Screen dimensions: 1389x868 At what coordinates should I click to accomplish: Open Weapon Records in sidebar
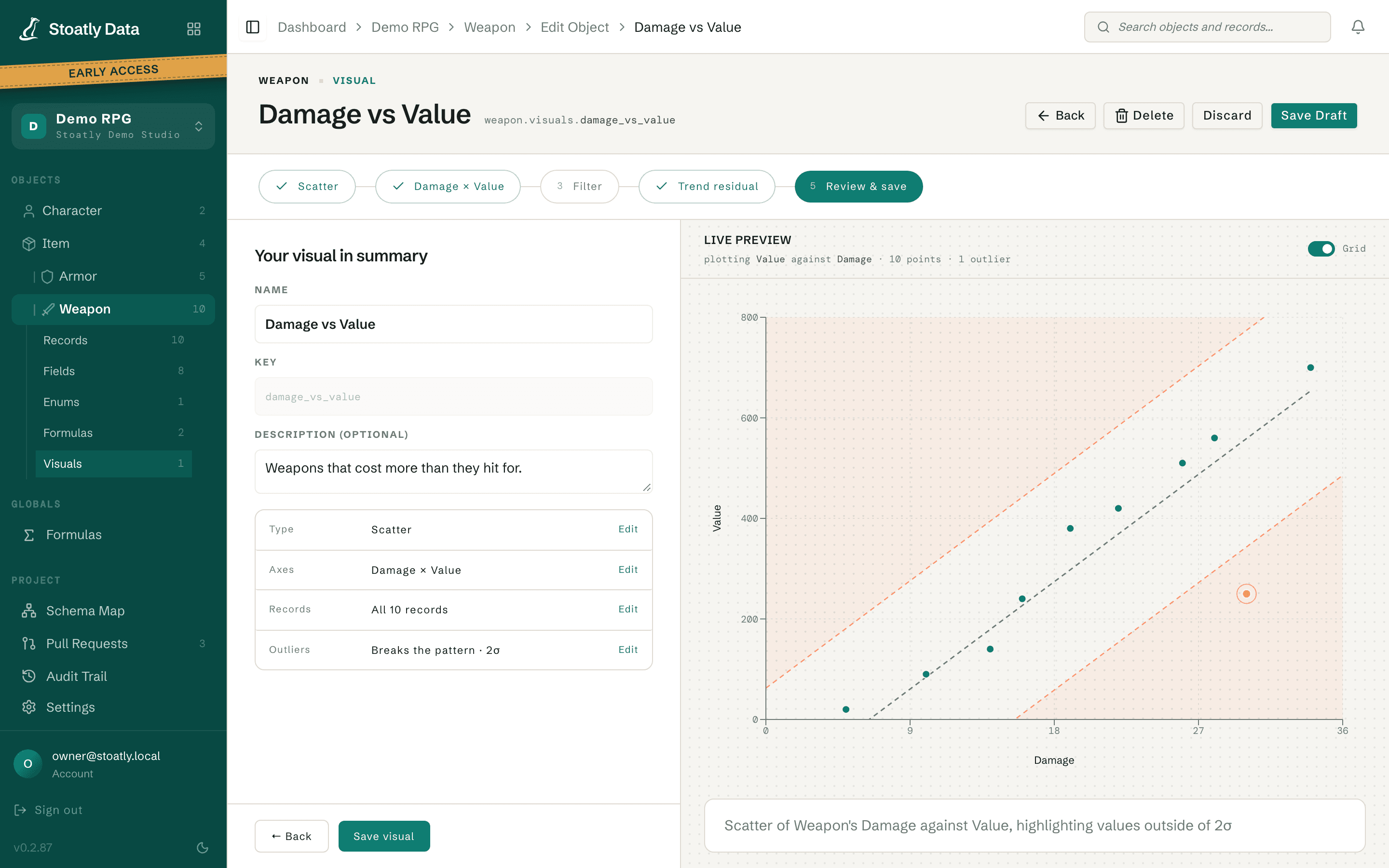click(x=113, y=340)
